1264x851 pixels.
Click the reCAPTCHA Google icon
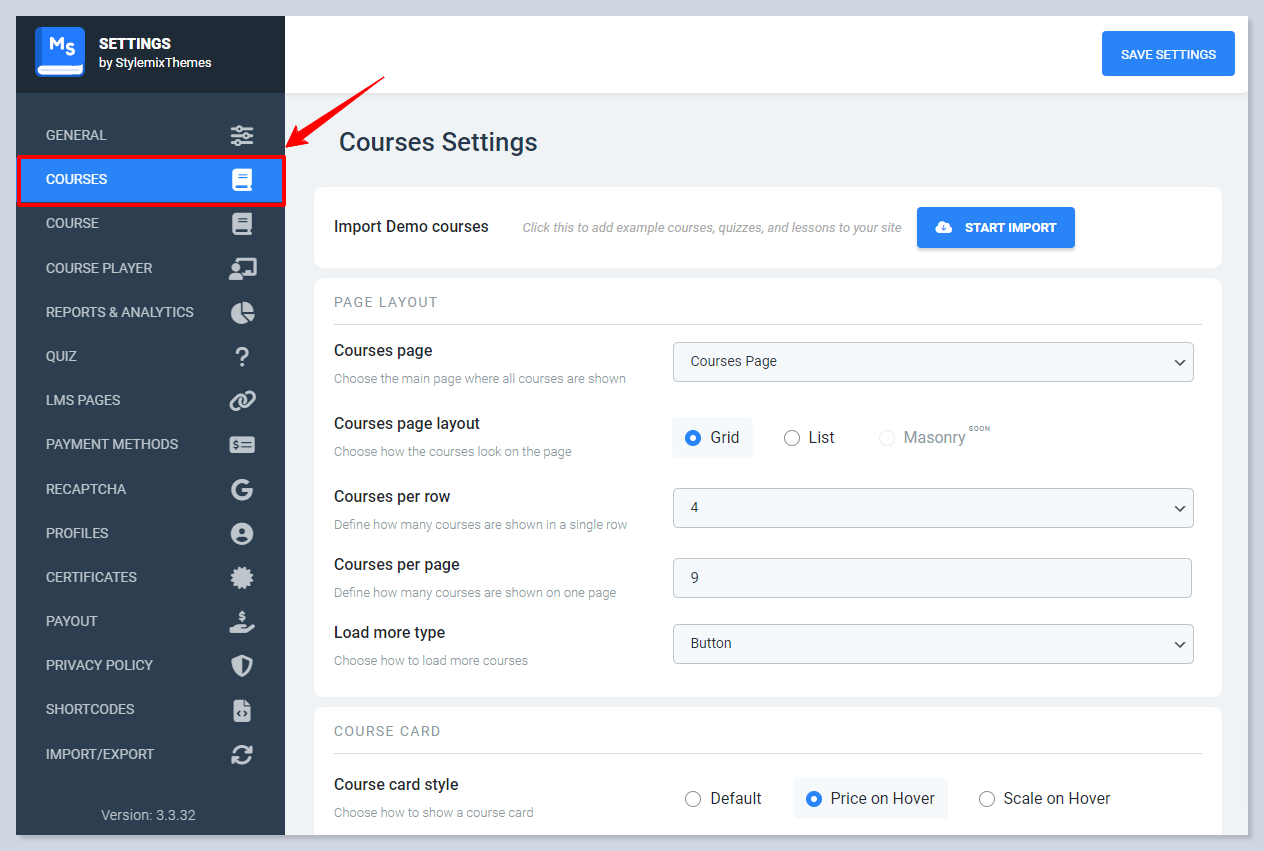[x=242, y=489]
